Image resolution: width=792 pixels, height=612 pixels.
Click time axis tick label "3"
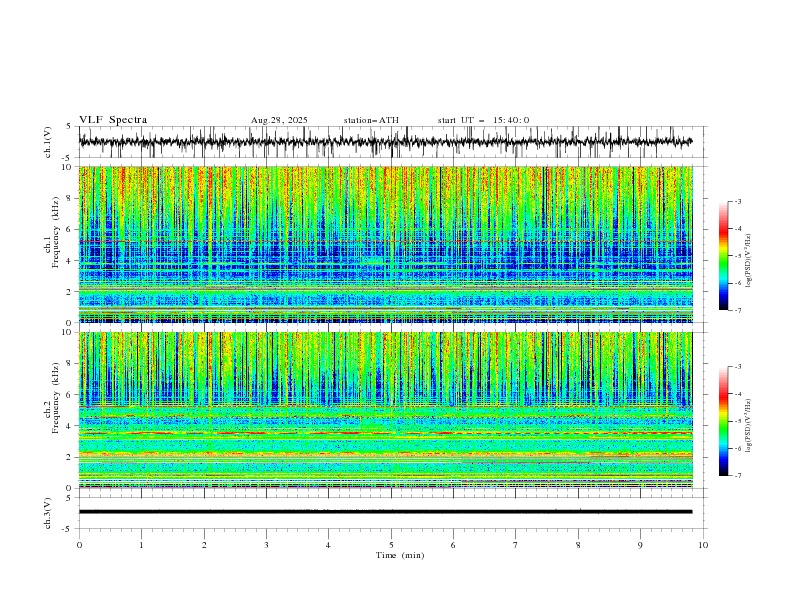266,545
